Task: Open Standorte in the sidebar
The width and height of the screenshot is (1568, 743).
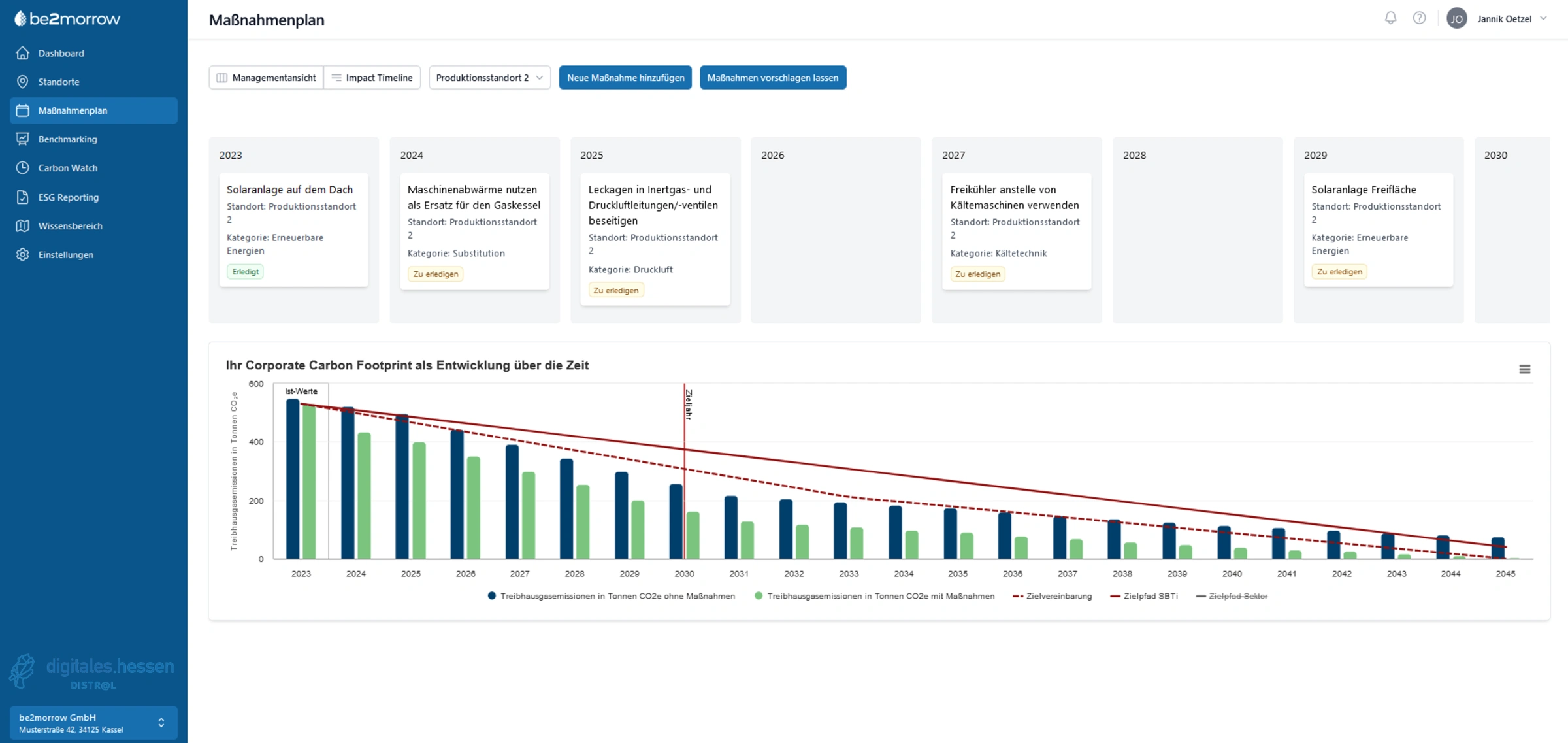Action: (x=59, y=82)
